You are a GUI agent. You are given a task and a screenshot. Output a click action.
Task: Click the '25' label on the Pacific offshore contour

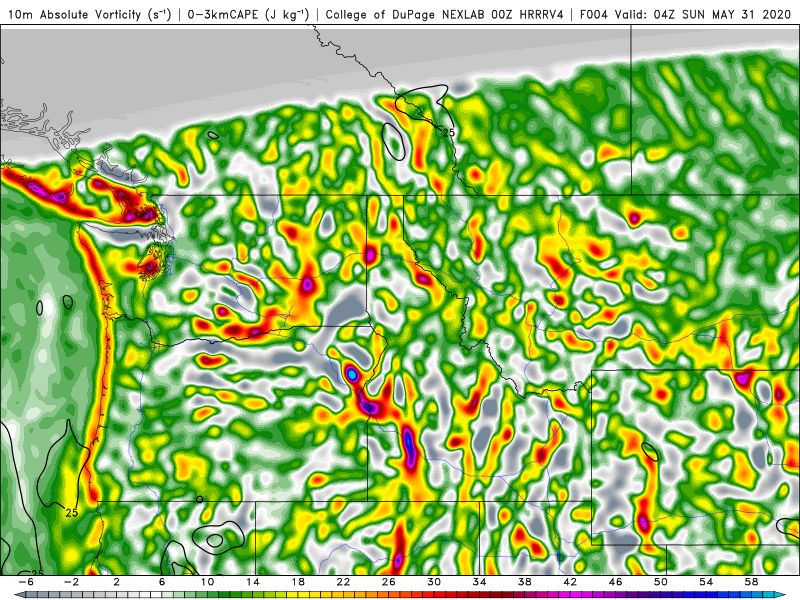coord(71,513)
